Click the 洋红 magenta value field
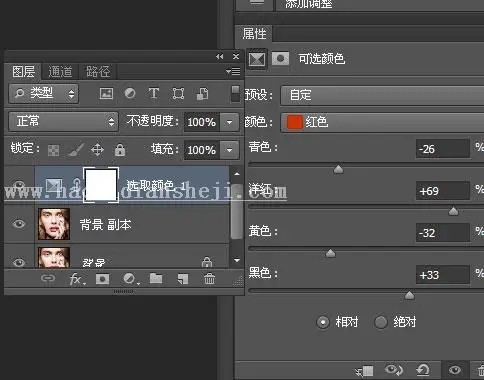The height and width of the screenshot is (380, 484). coord(443,191)
